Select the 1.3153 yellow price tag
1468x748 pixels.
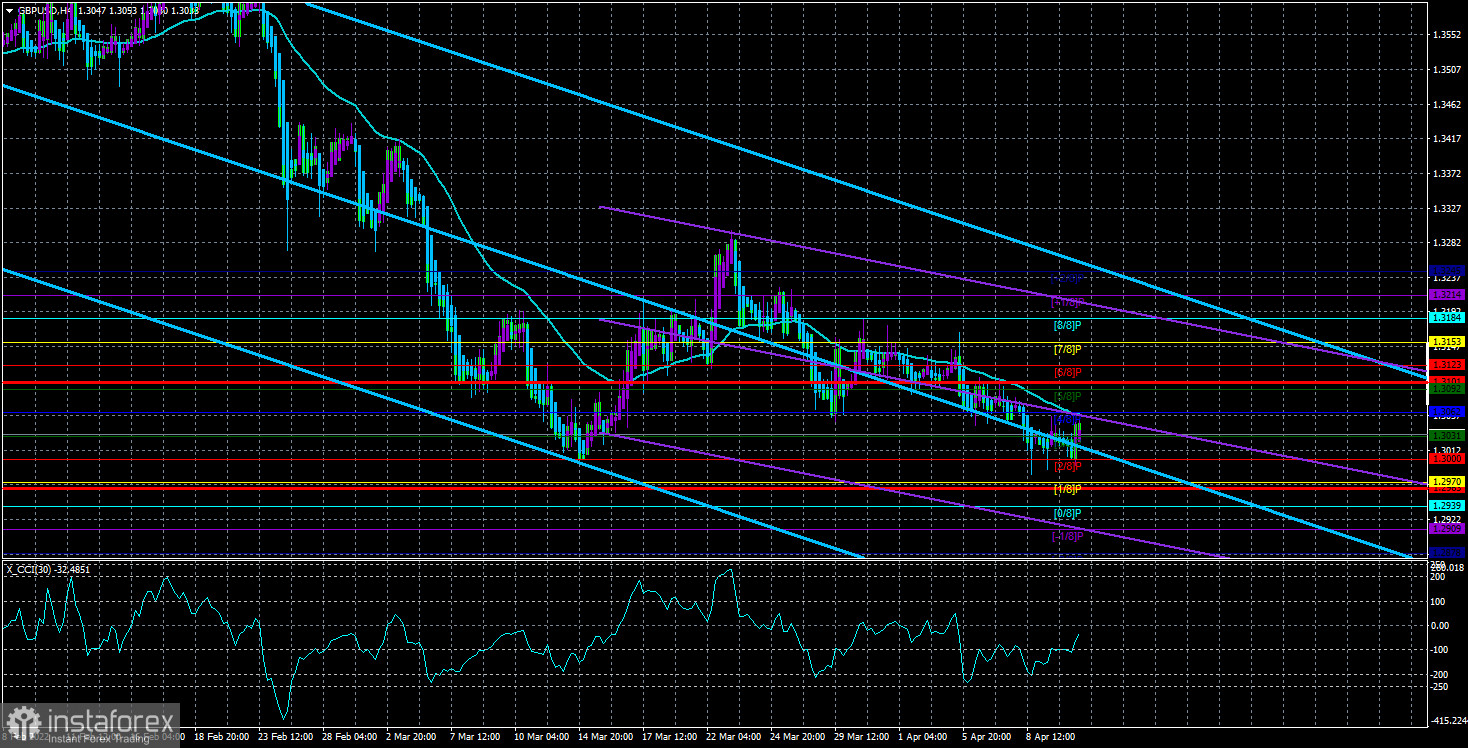point(1447,342)
